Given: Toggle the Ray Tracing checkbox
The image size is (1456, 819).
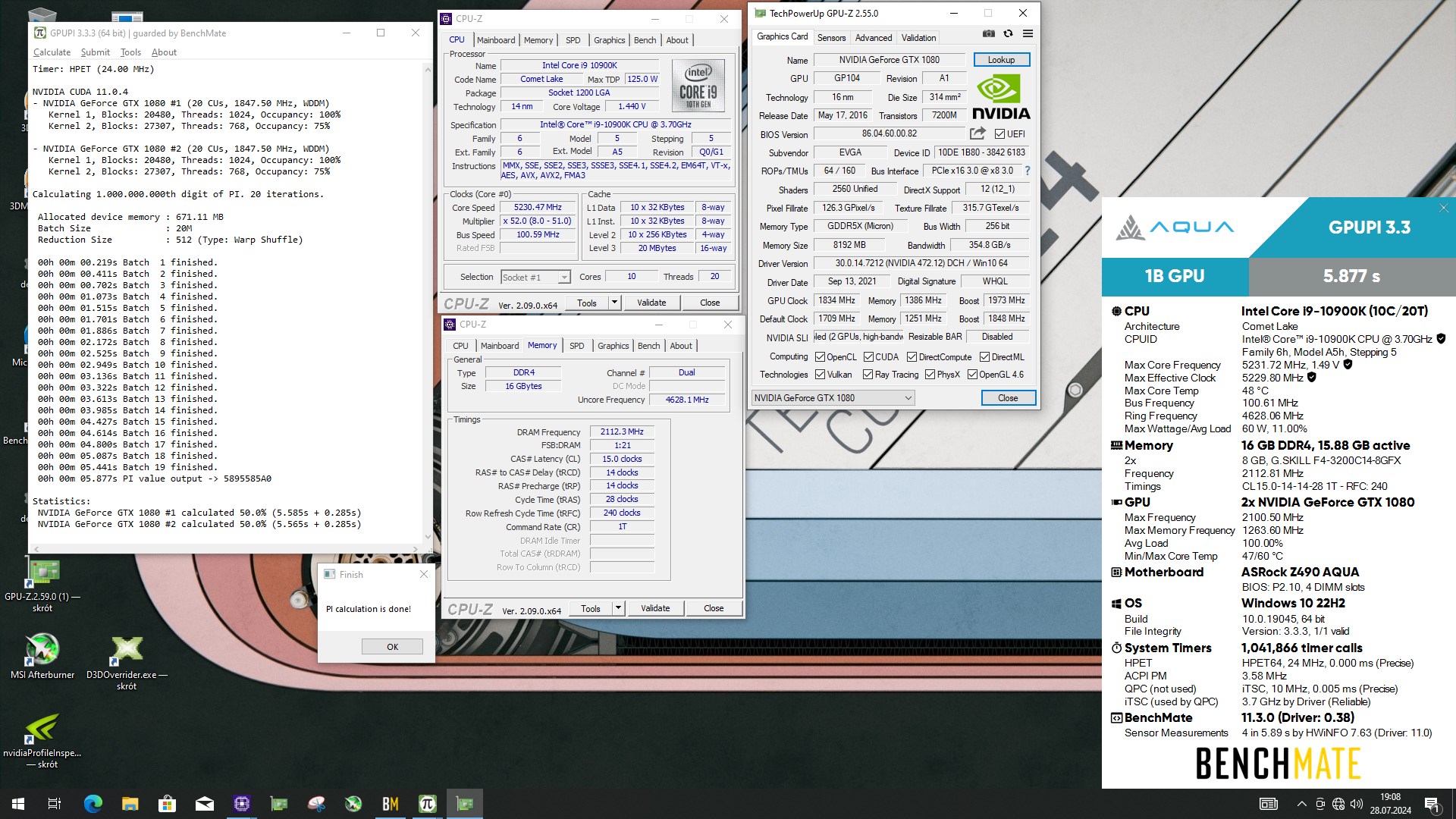Looking at the screenshot, I should (868, 375).
